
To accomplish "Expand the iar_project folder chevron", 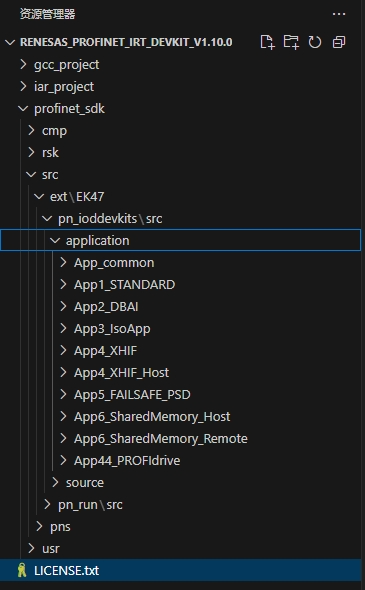I will (x=23, y=86).
